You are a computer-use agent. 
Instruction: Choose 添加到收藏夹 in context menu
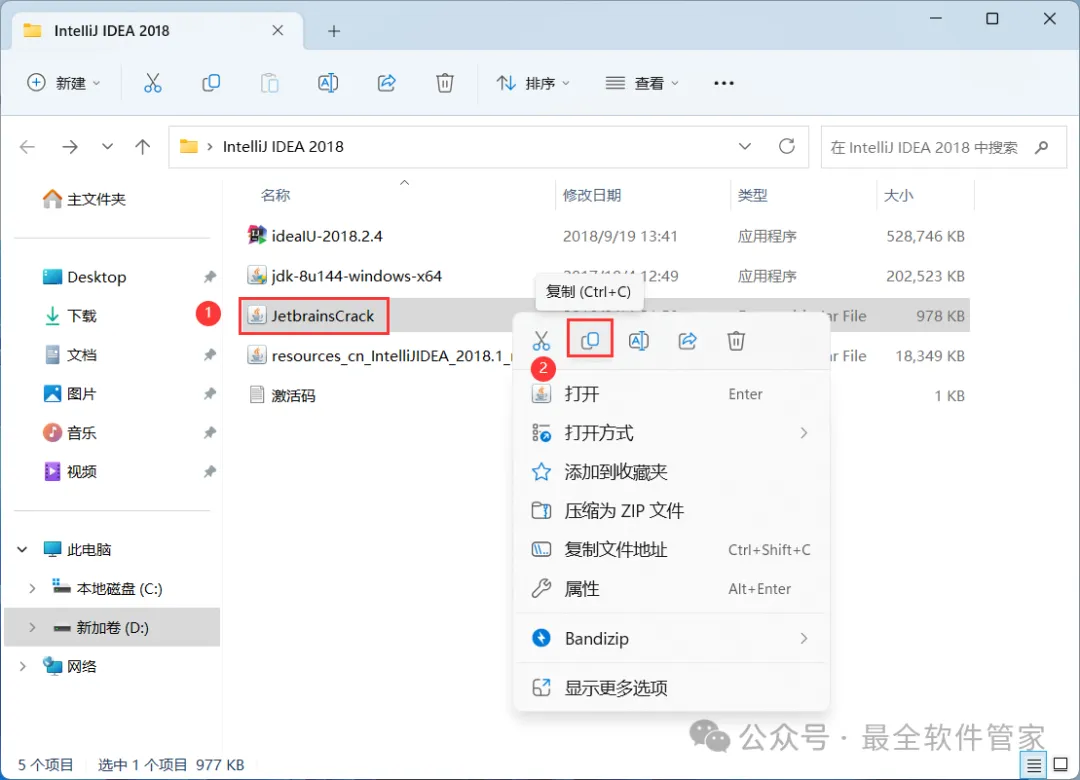pyautogui.click(x=672, y=472)
